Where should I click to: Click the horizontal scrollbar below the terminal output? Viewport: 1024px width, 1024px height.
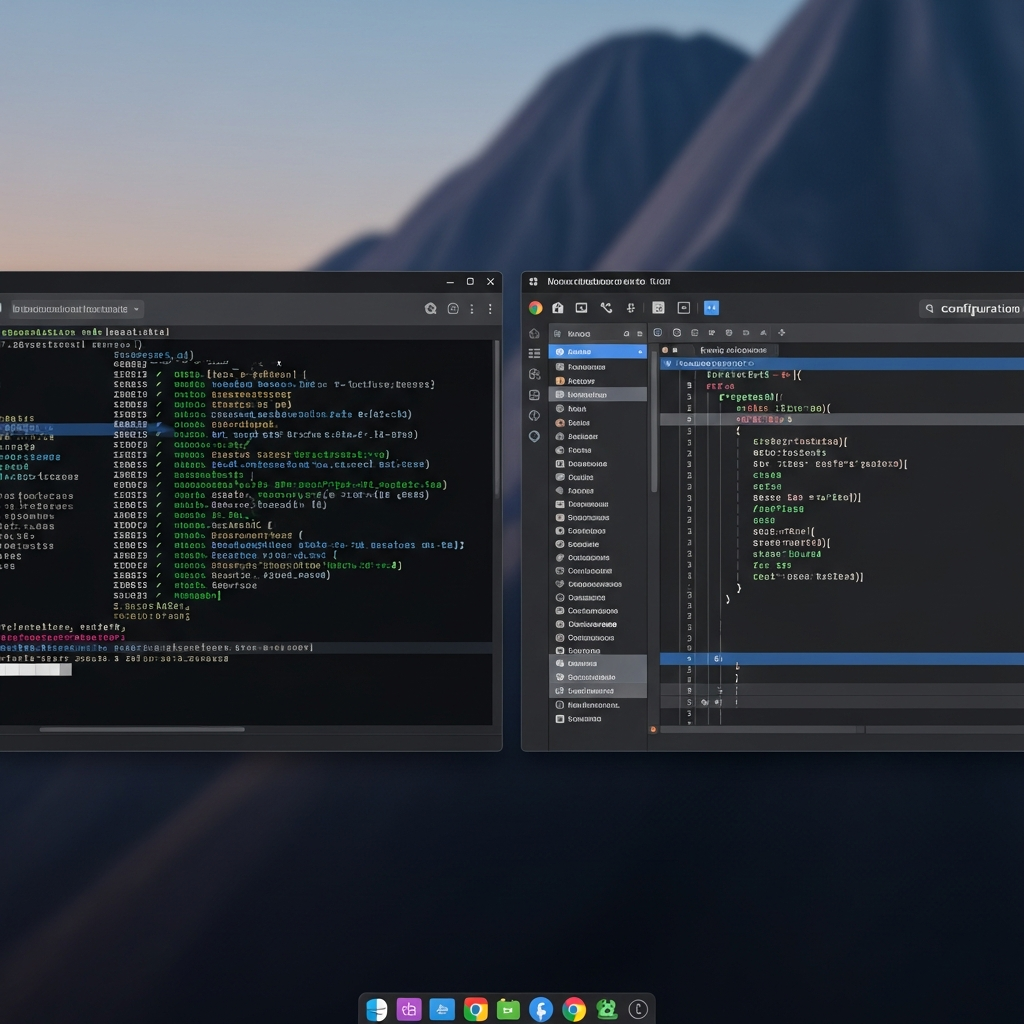coord(142,729)
